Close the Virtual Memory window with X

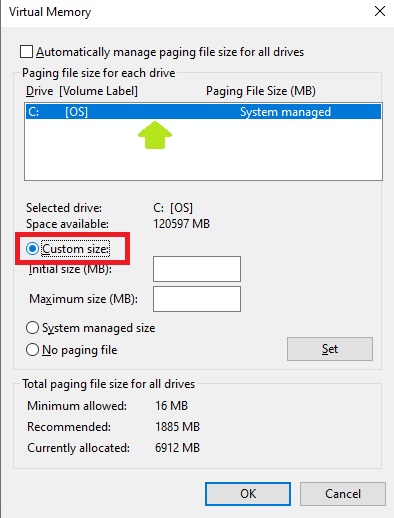pos(380,11)
